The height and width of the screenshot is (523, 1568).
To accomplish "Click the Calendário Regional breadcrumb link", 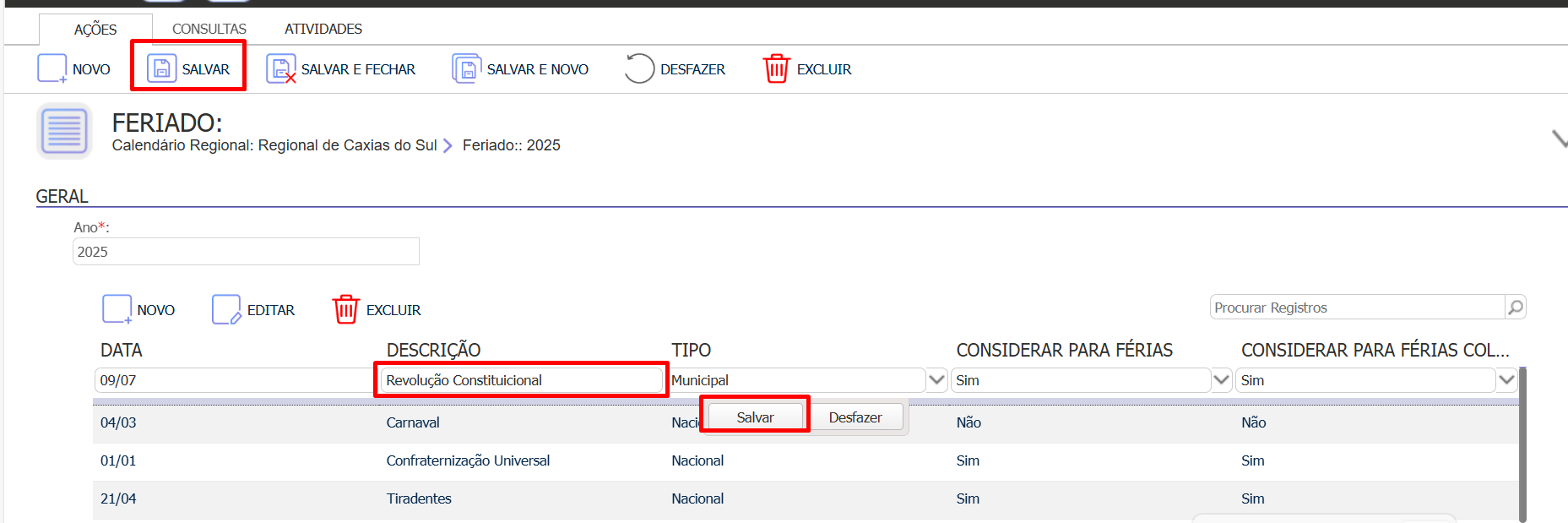I will point(274,145).
